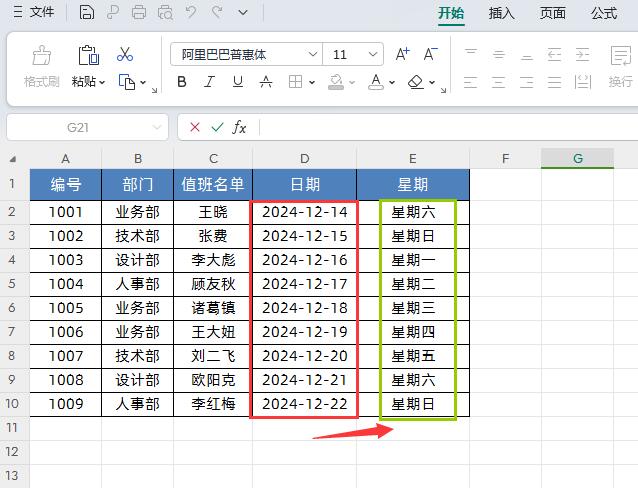638x488 pixels.
Task: Click the select-all corner triangle
Action: coord(13,159)
